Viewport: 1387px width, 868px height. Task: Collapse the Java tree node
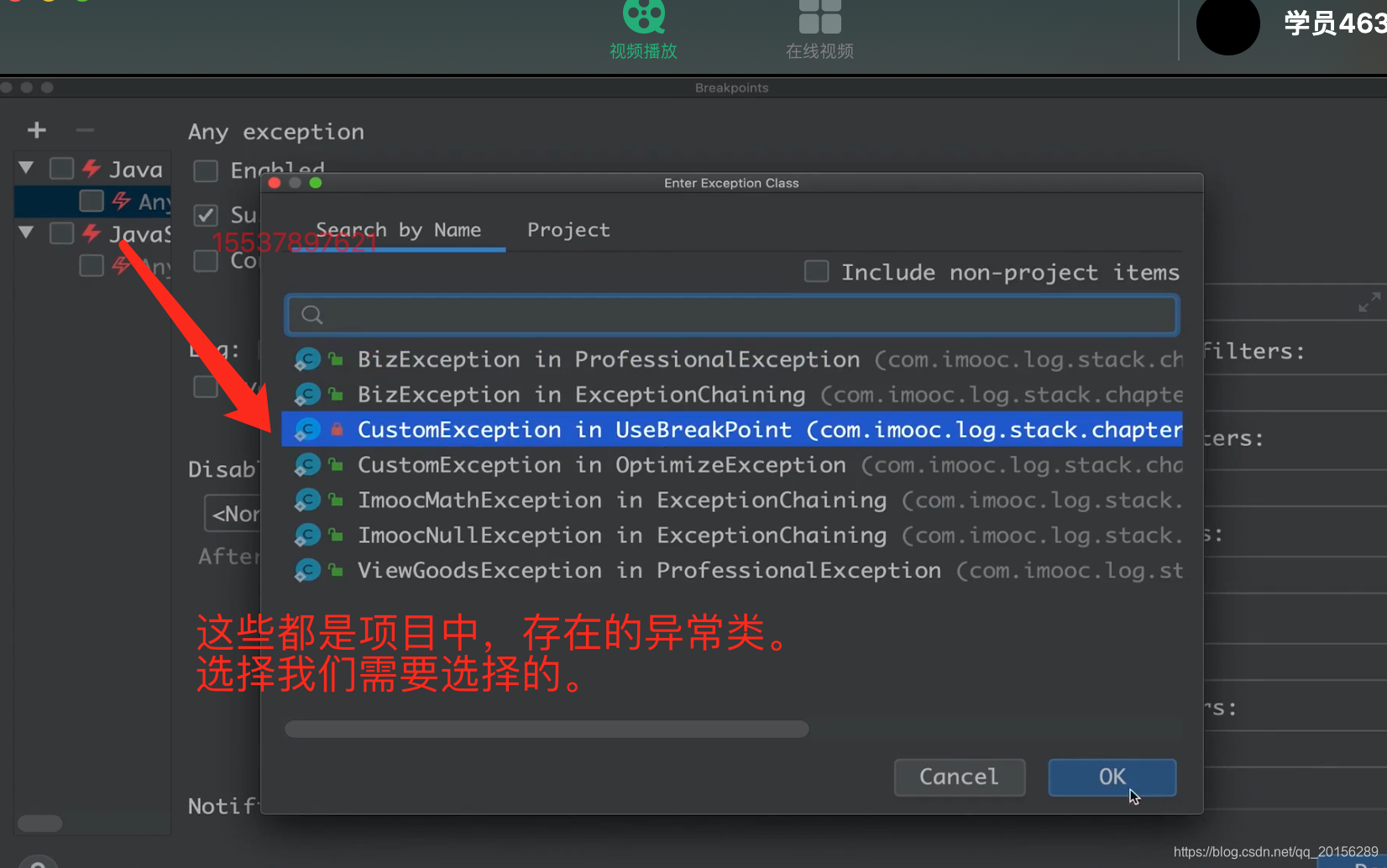pyautogui.click(x=26, y=168)
